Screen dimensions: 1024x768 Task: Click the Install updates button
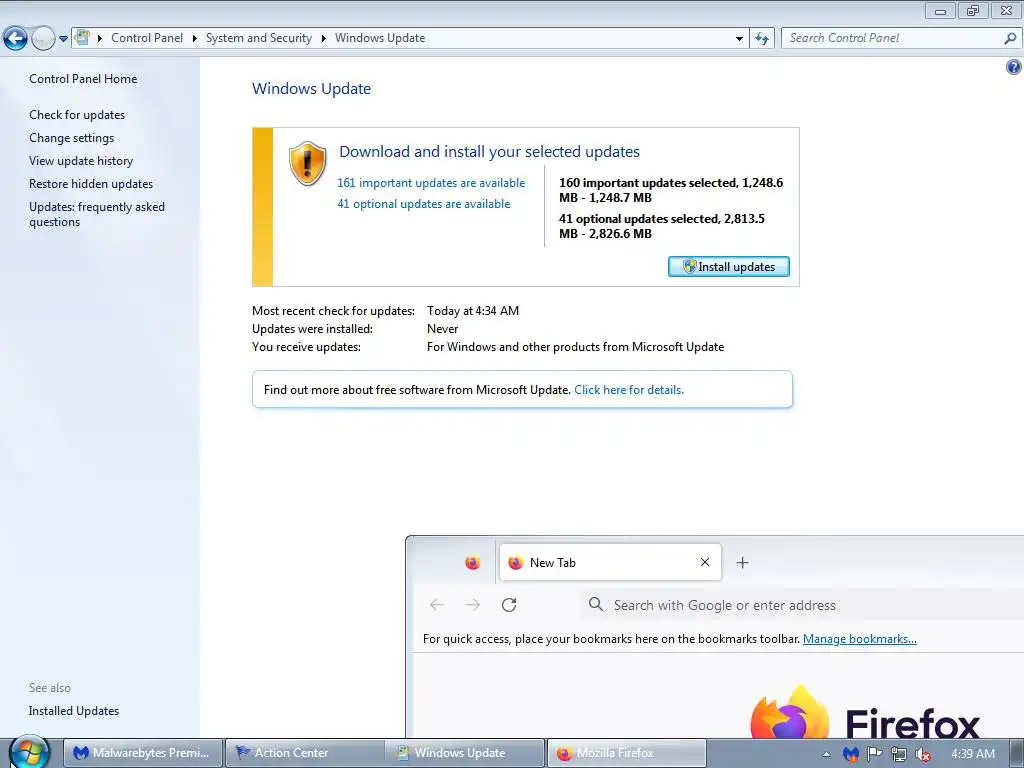729,266
